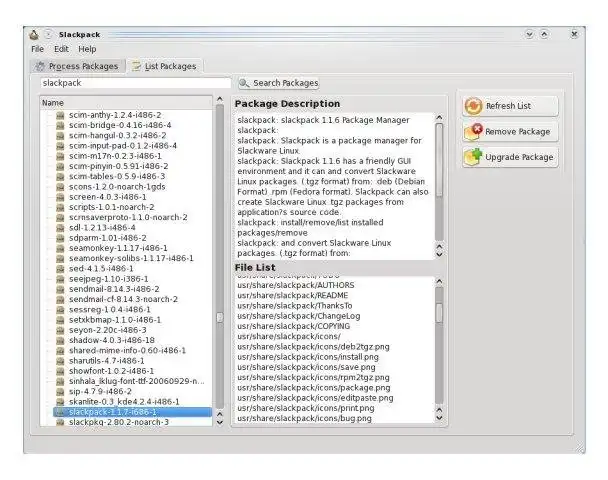
Task: Click file usr/share/slackpack/README
Action: coord(293,295)
